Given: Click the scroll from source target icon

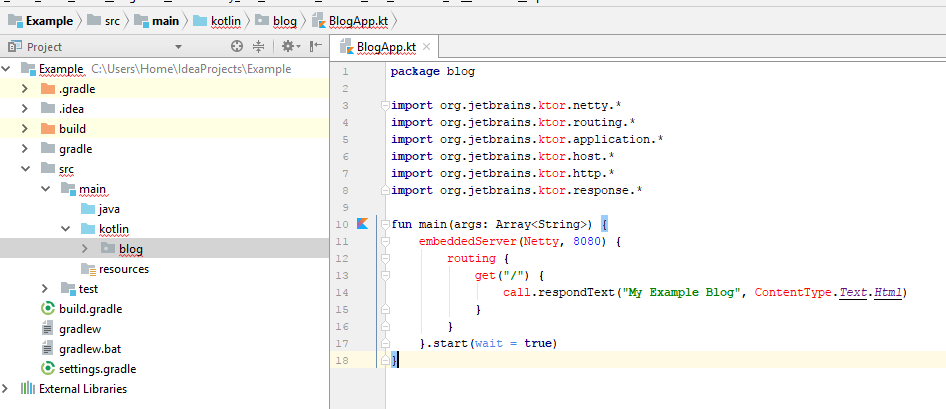Looking at the screenshot, I should coord(237,46).
